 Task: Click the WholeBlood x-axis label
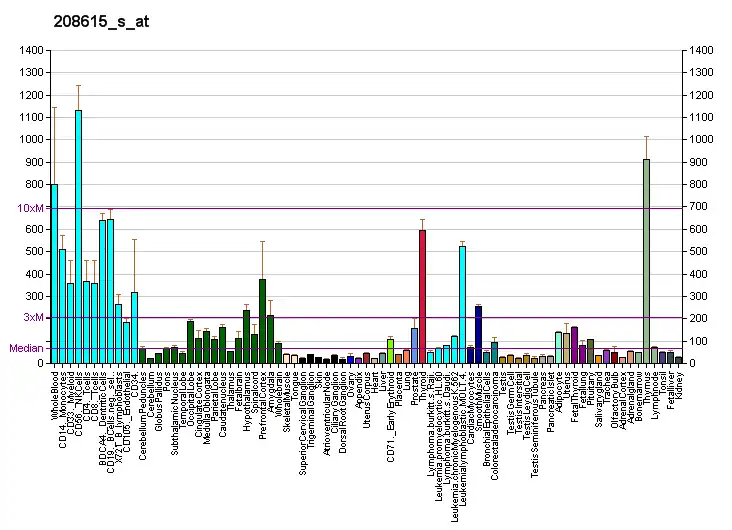point(55,394)
